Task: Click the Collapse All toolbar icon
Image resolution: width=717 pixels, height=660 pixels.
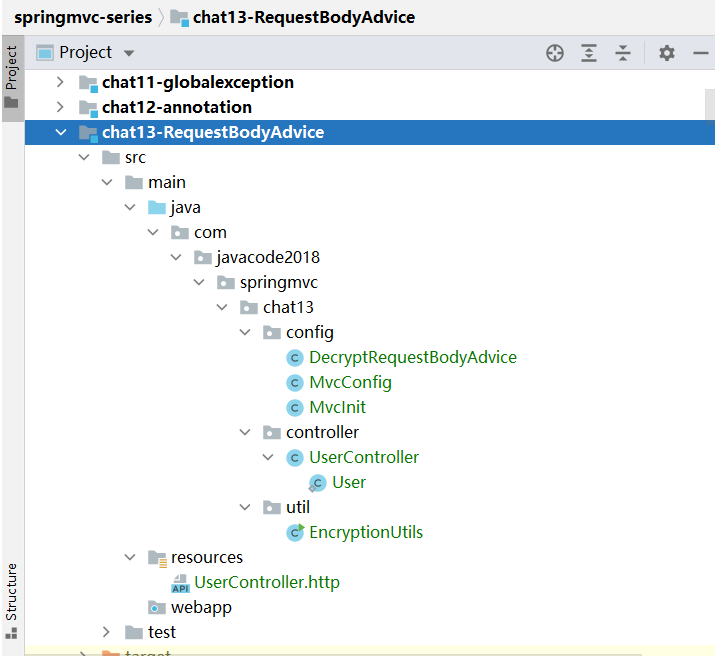Action: [623, 53]
